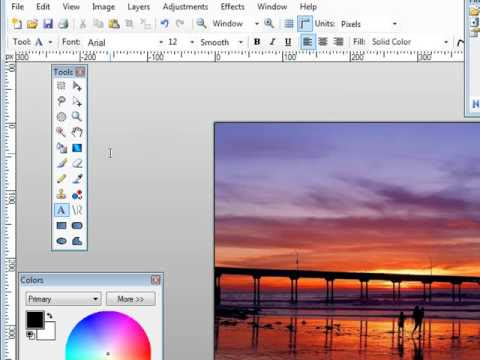
Task: Open the Adjustments menu
Action: [185, 7]
